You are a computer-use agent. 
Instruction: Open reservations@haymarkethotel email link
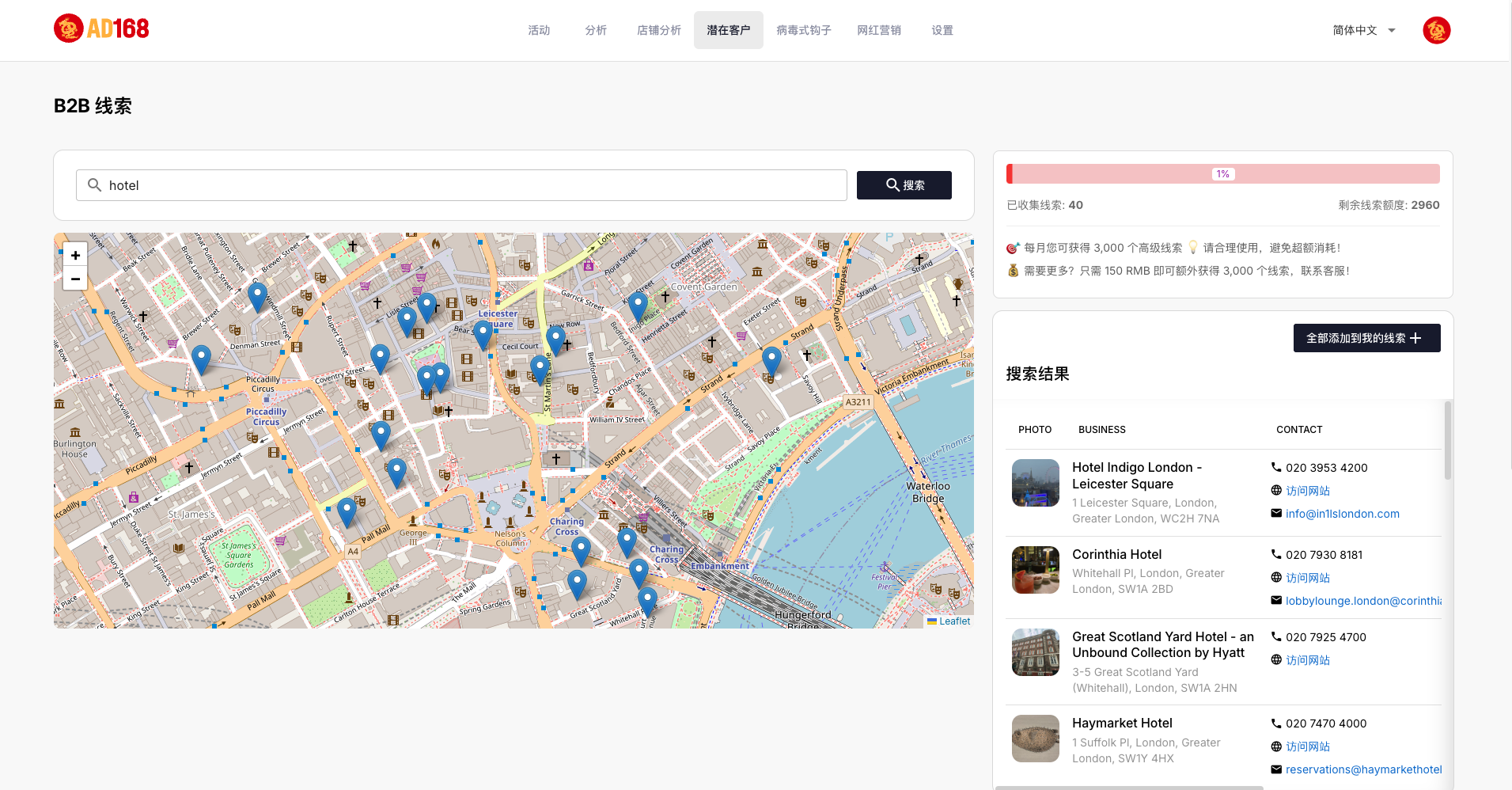[x=1363, y=769]
